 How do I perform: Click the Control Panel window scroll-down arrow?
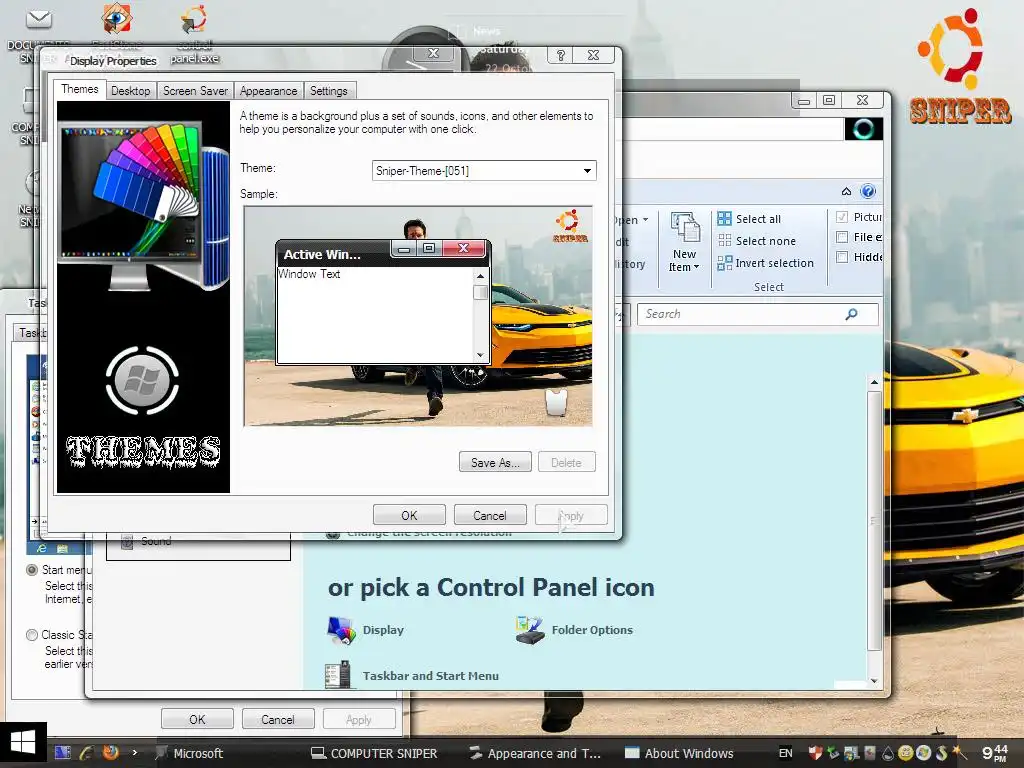click(874, 681)
